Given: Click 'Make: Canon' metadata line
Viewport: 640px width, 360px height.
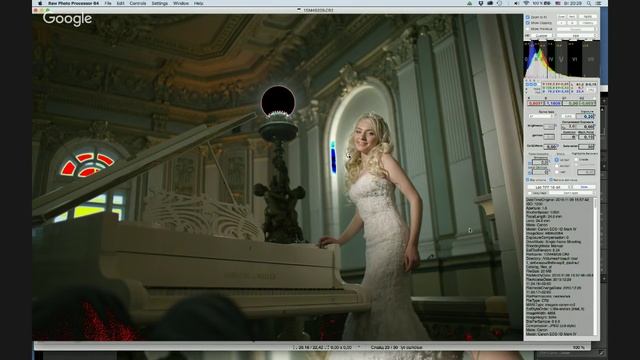Looking at the screenshot, I should click(536, 225).
